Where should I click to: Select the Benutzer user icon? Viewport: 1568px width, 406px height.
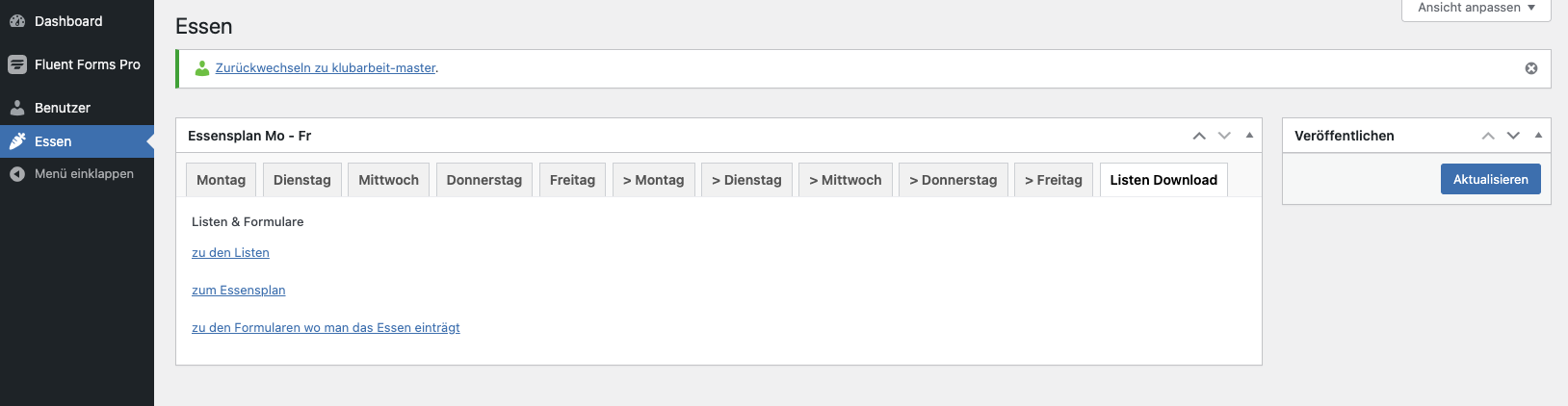pos(17,108)
